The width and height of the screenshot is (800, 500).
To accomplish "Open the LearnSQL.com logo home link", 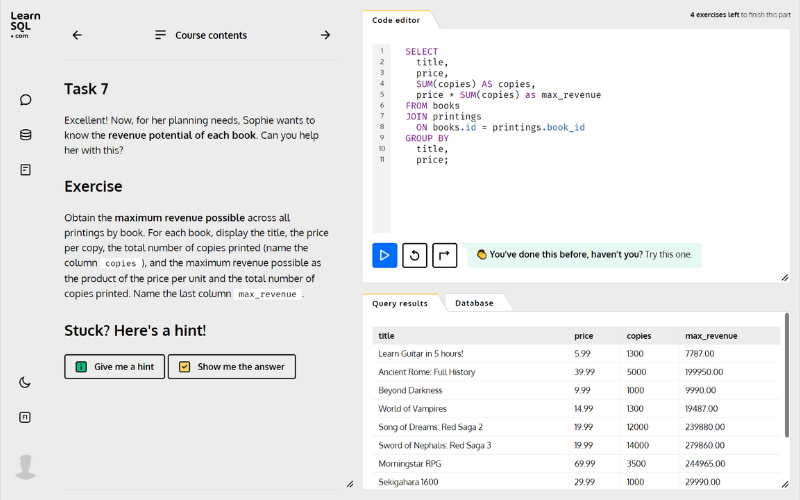I will [x=25, y=24].
